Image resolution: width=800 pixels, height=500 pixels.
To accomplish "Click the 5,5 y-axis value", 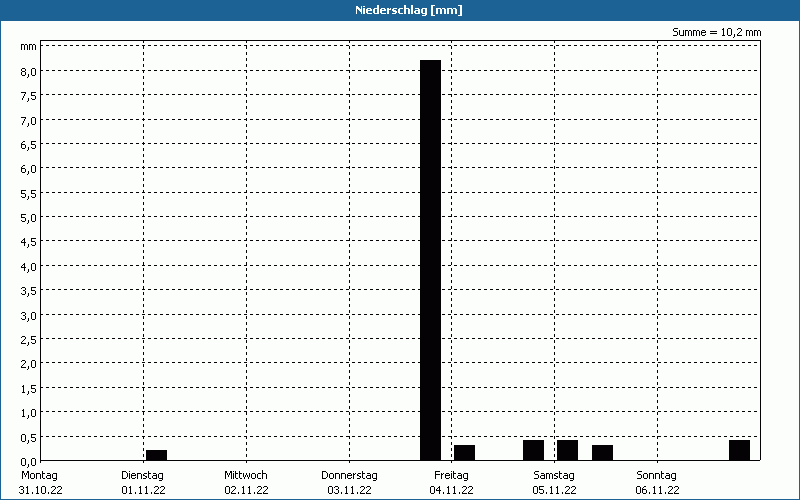I will coord(29,194).
